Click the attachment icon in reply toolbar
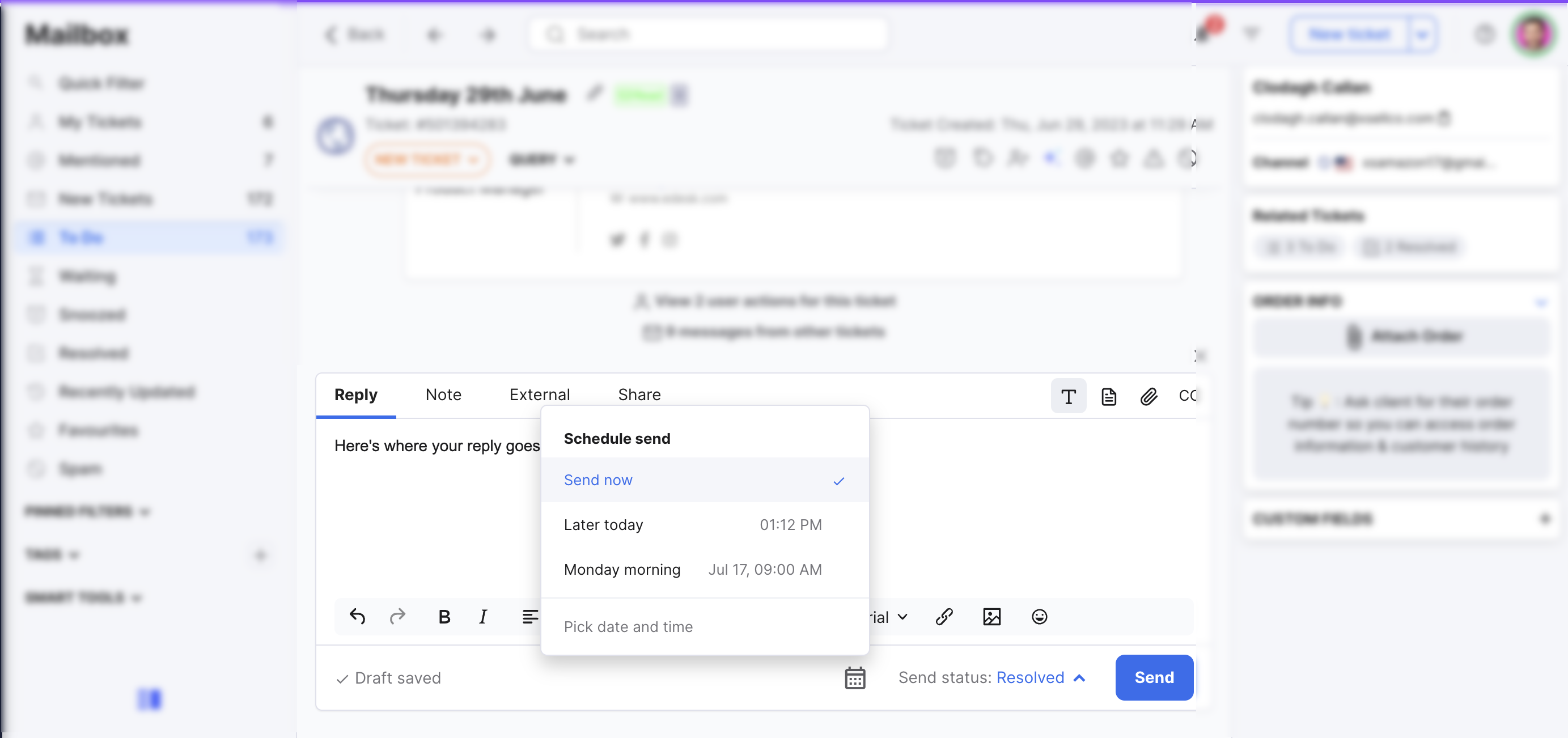Viewport: 1568px width, 738px height. 1149,396
